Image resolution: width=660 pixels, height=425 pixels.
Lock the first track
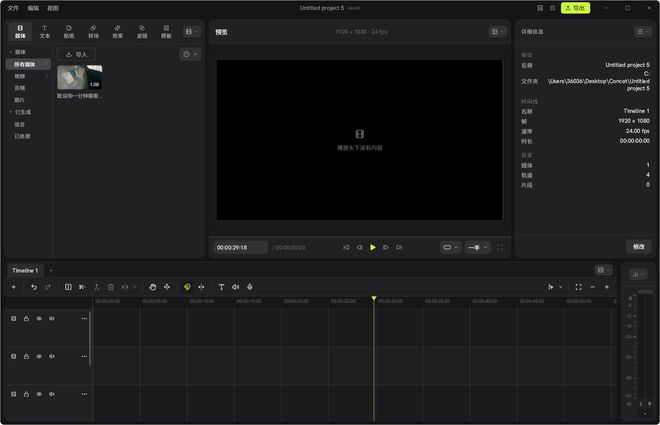tap(26, 319)
